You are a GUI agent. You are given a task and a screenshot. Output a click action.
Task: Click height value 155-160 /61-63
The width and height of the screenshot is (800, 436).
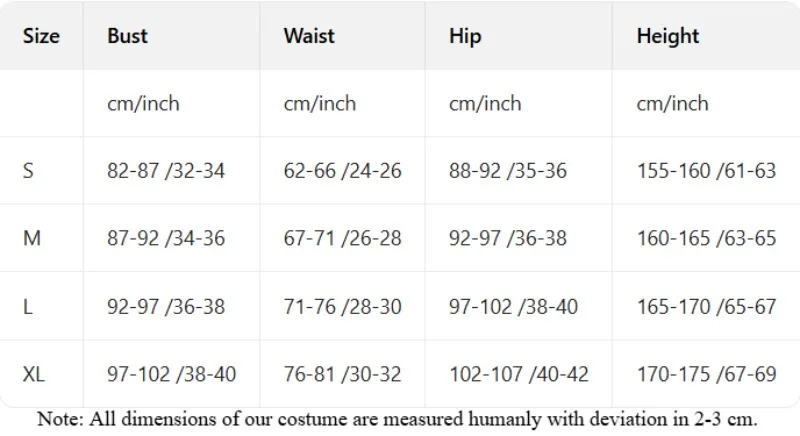point(707,171)
